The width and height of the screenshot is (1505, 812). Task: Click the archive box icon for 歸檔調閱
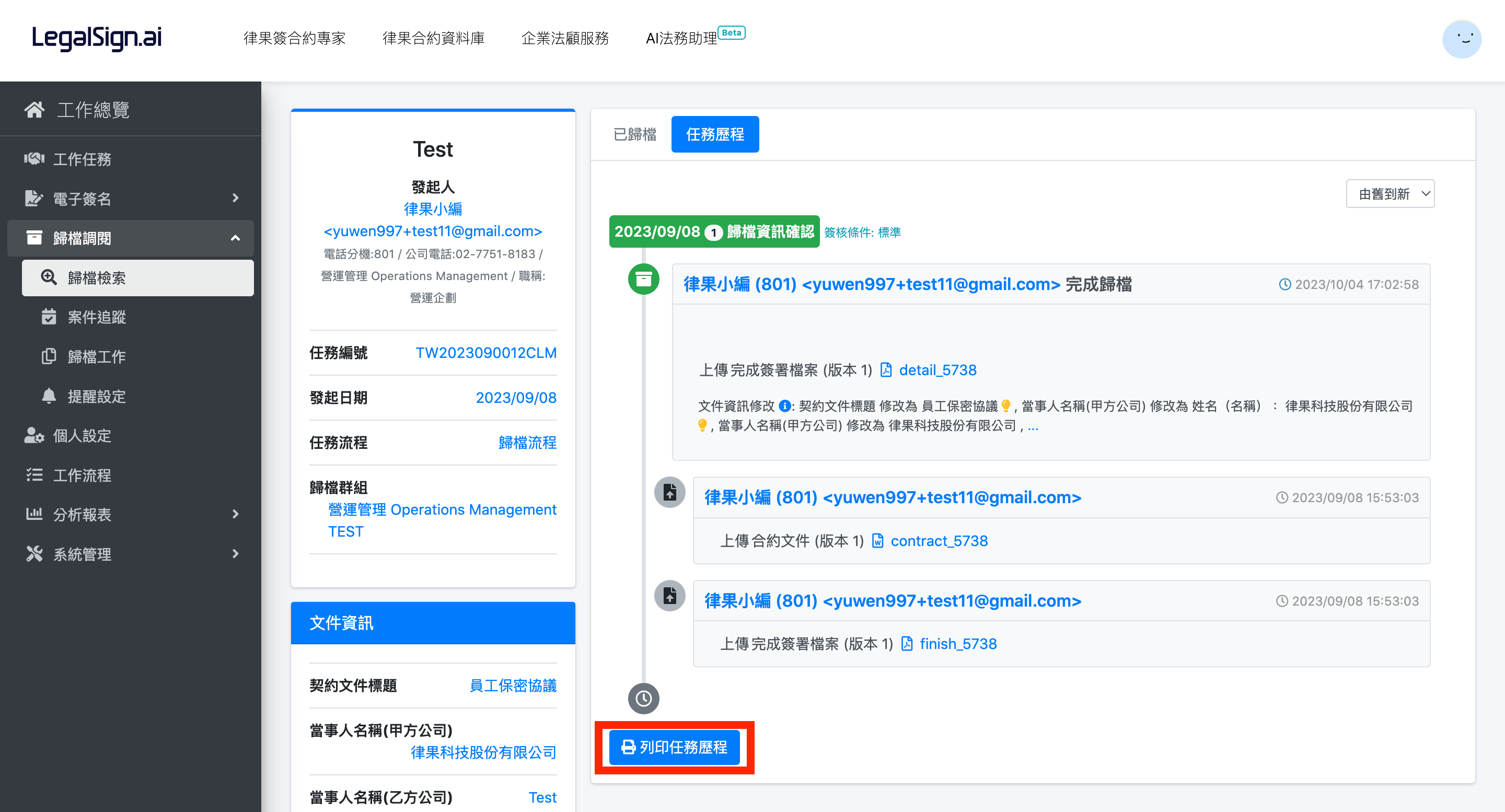point(34,238)
